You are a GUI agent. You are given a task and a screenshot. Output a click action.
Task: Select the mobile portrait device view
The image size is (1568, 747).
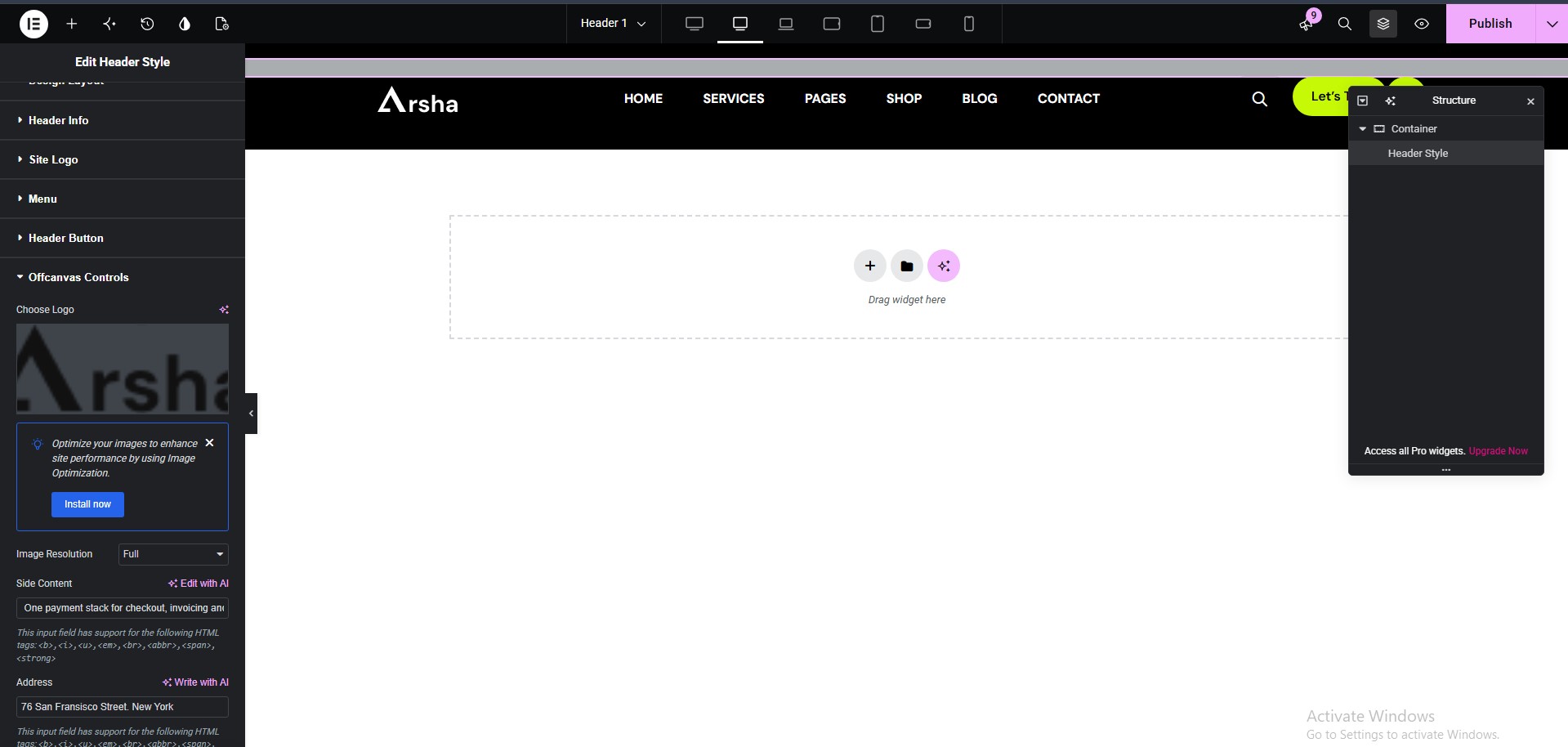969,24
